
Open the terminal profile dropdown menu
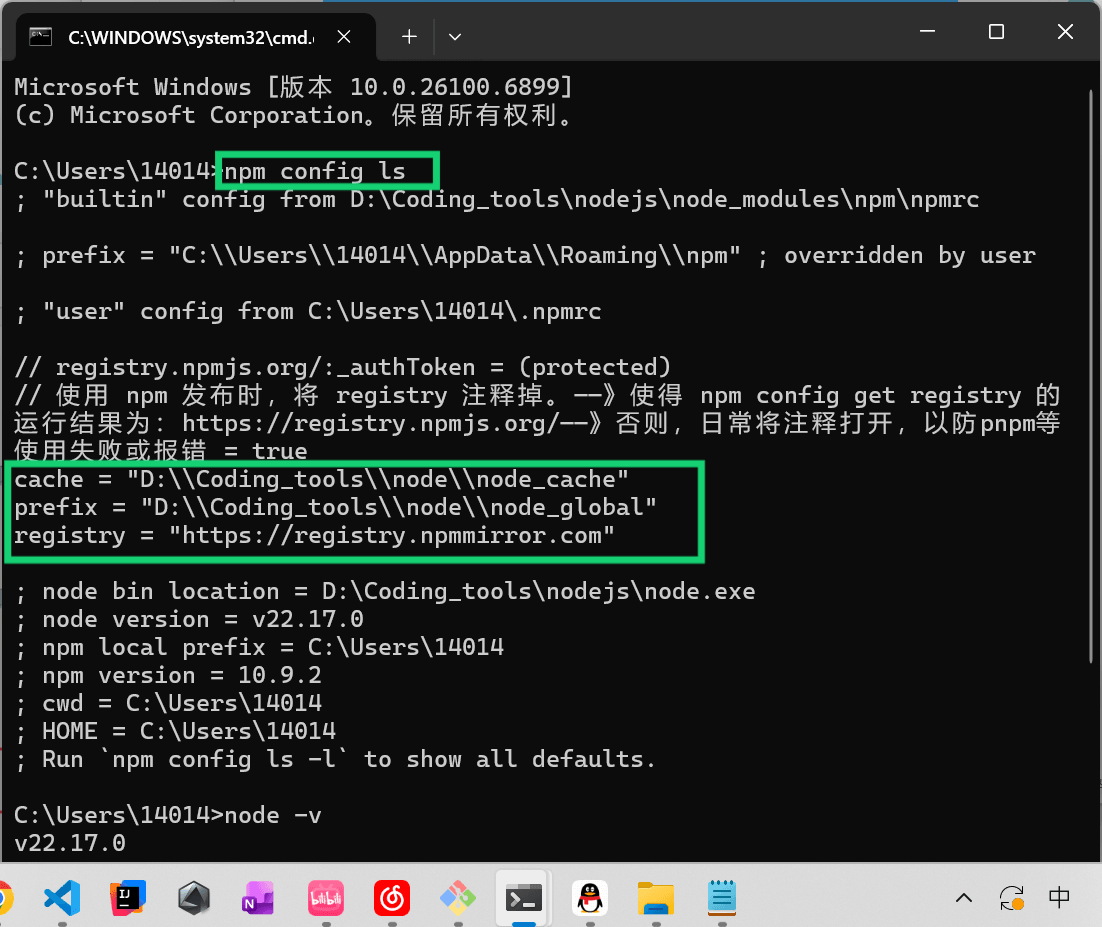[x=455, y=36]
